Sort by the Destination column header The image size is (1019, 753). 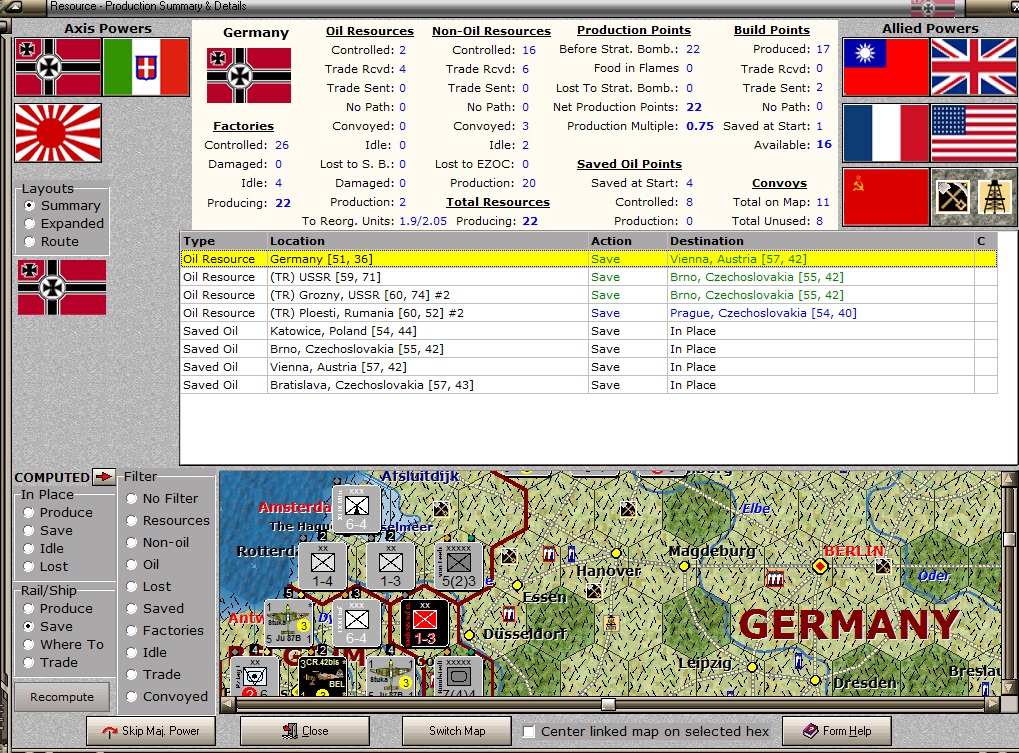821,241
